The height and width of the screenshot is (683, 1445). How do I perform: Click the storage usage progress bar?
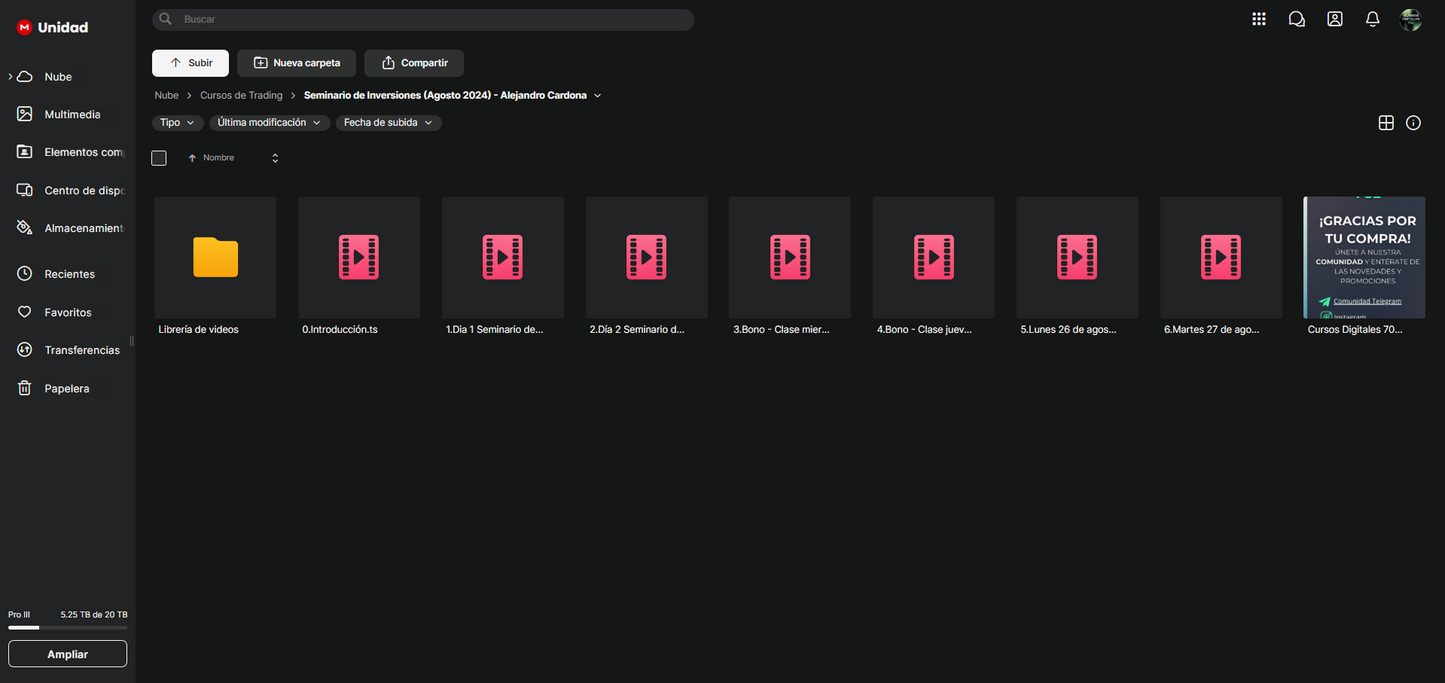pos(67,628)
